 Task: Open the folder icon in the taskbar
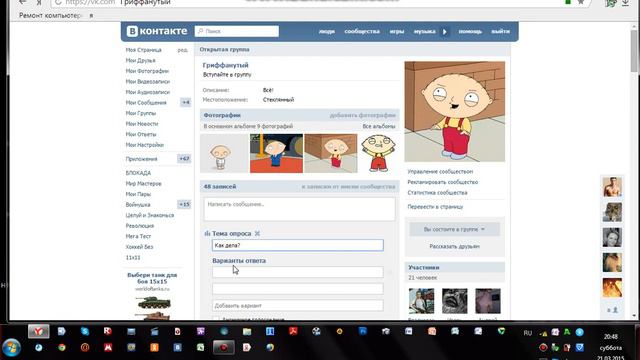(x=247, y=331)
